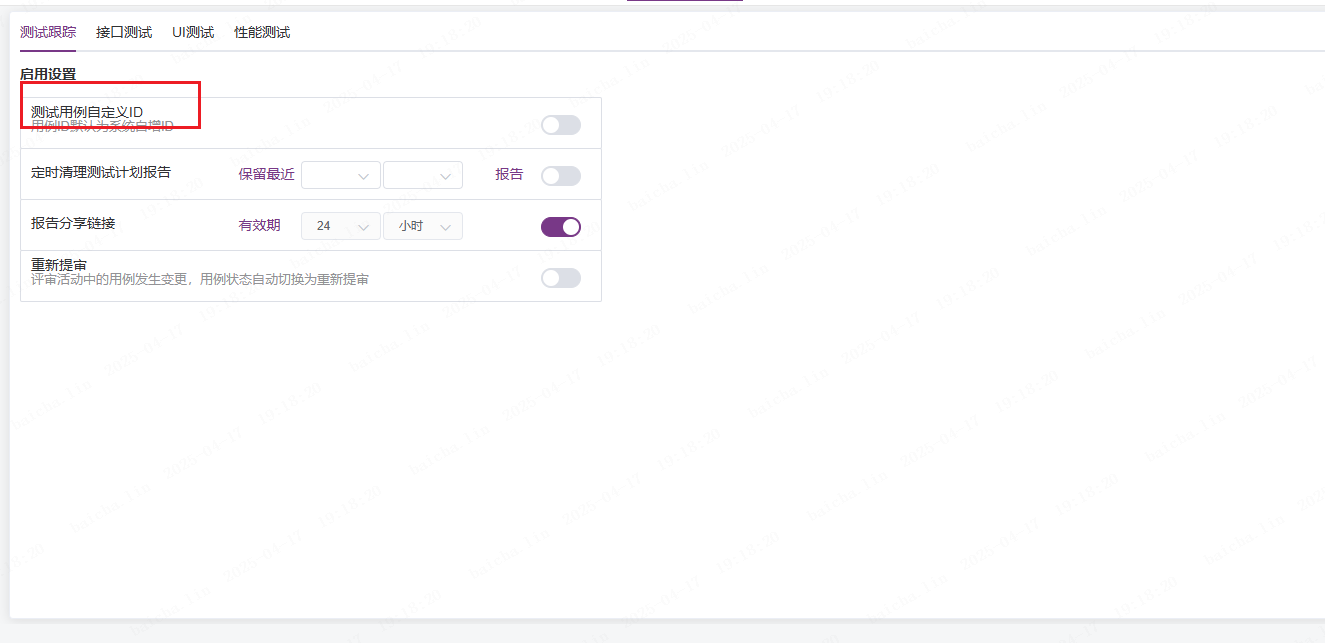Viewport: 1325px width, 643px height.
Task: Click the 定时清理测试计划报告 label
Action: [x=101, y=172]
